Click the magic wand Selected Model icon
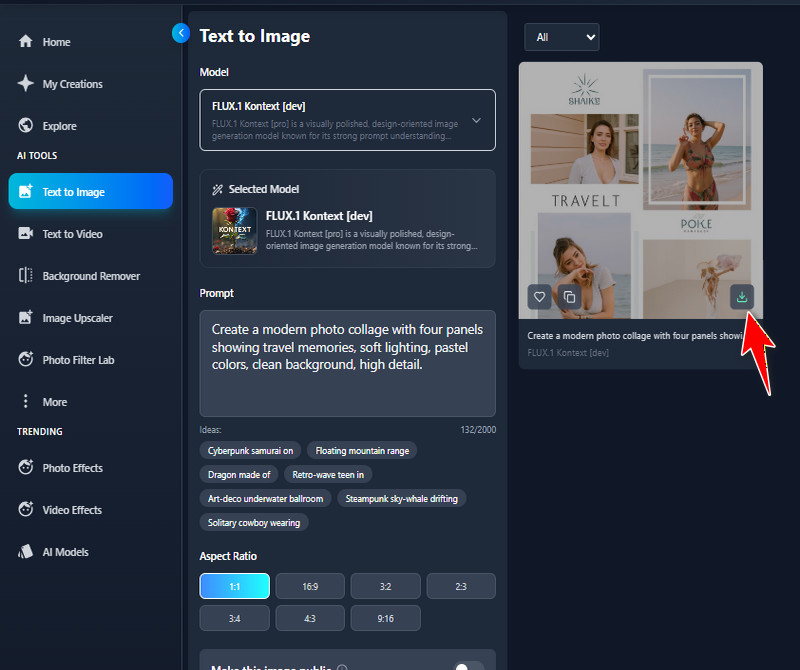Screen dimensions: 800x670 click(x=217, y=189)
